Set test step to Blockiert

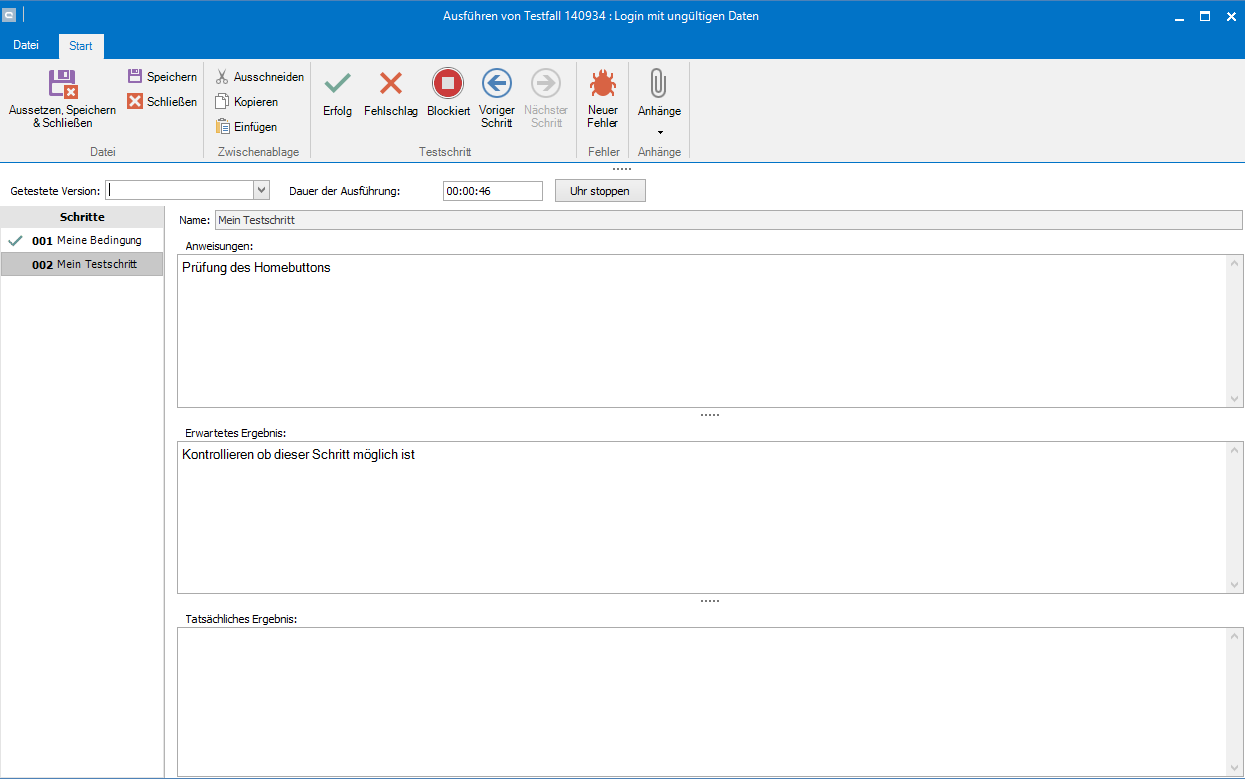(x=448, y=84)
